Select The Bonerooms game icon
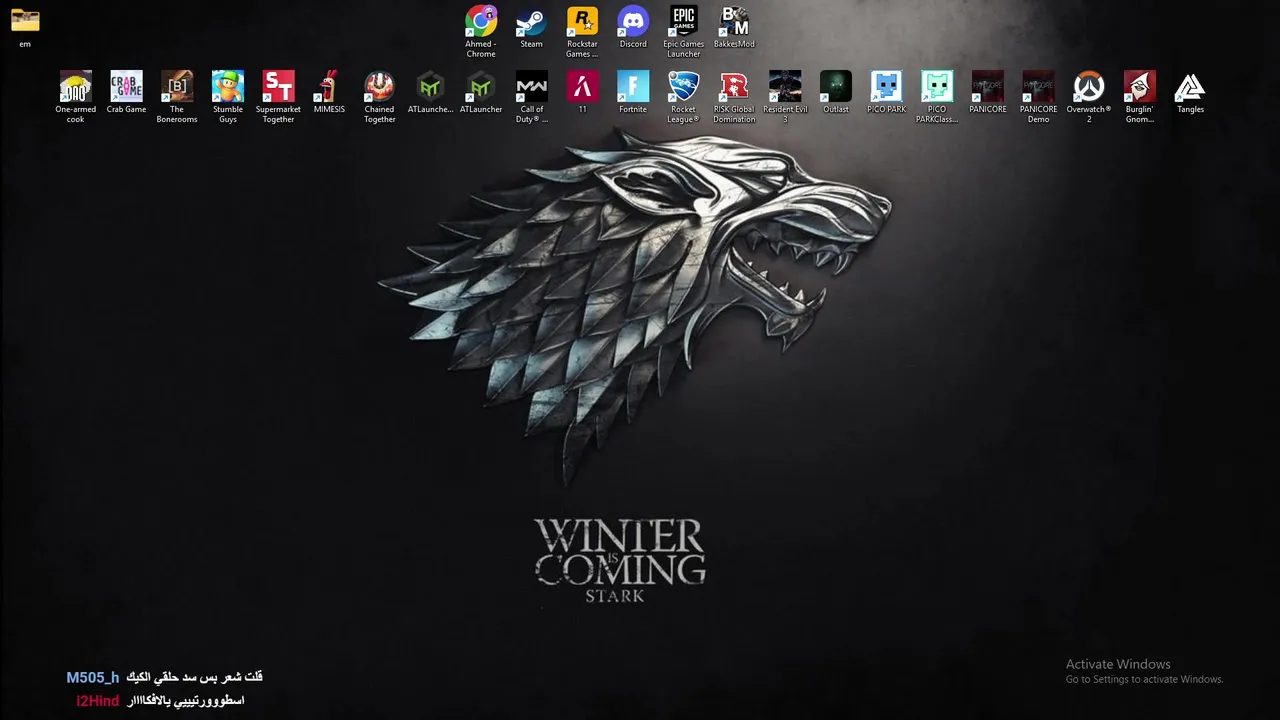1280x720 pixels. click(177, 86)
